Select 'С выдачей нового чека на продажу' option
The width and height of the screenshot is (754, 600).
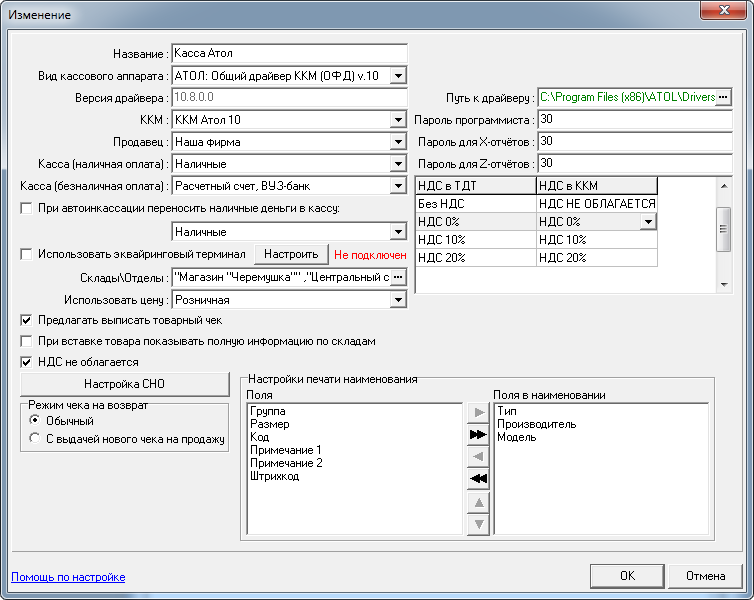coord(36,438)
